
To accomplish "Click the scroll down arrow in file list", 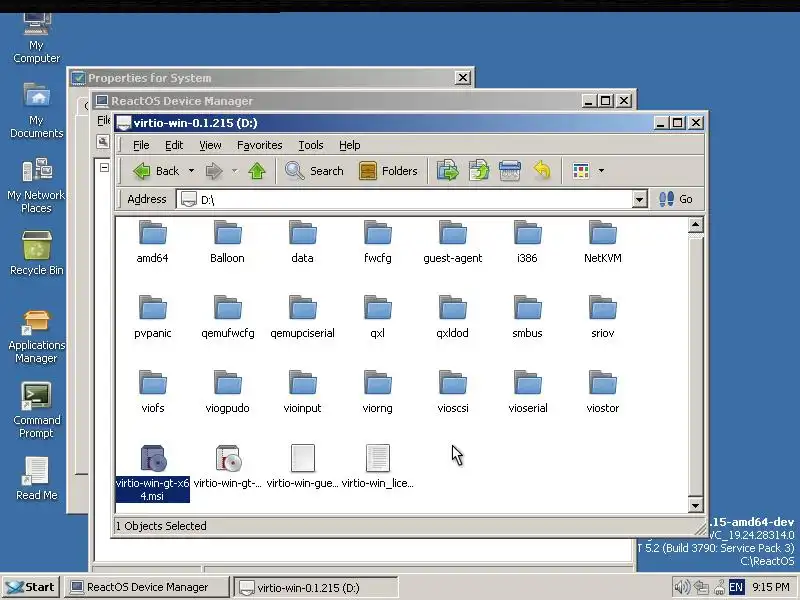I will (x=695, y=505).
